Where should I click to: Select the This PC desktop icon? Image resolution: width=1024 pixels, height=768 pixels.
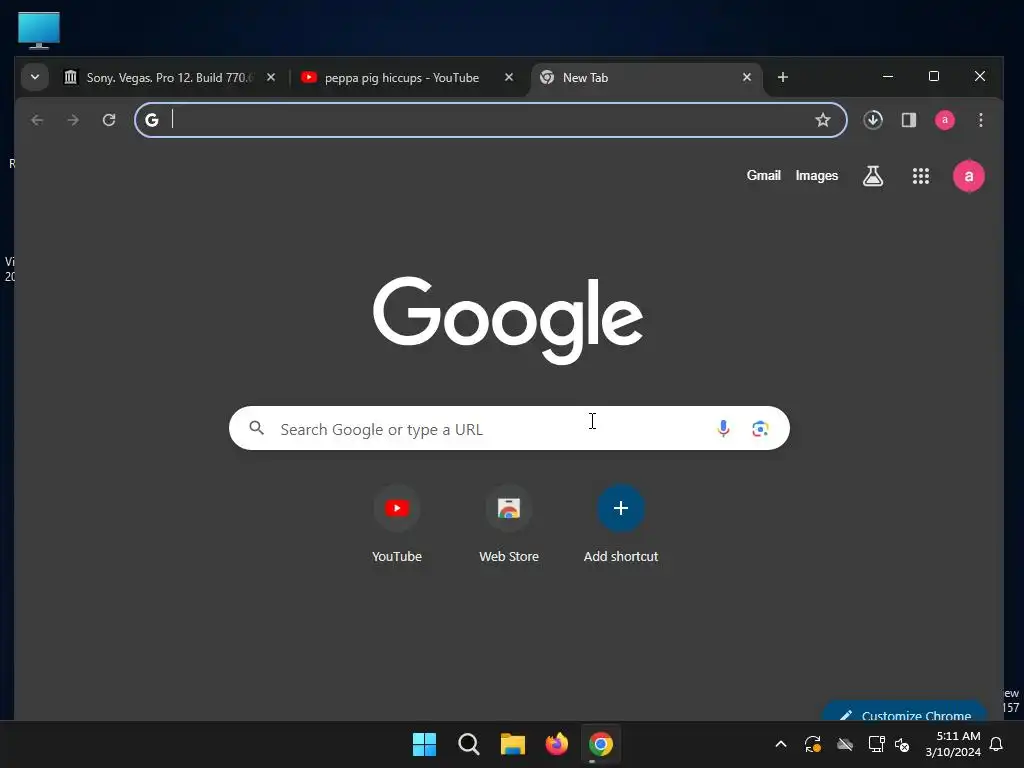click(39, 30)
